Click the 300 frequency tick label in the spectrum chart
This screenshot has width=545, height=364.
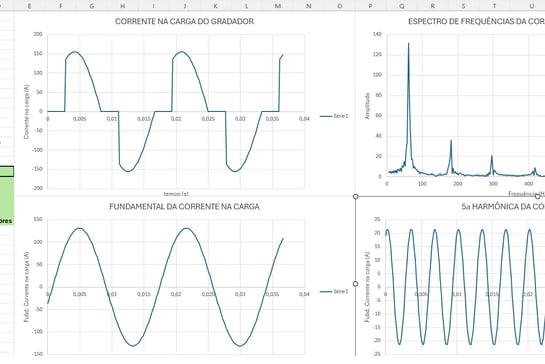(493, 184)
